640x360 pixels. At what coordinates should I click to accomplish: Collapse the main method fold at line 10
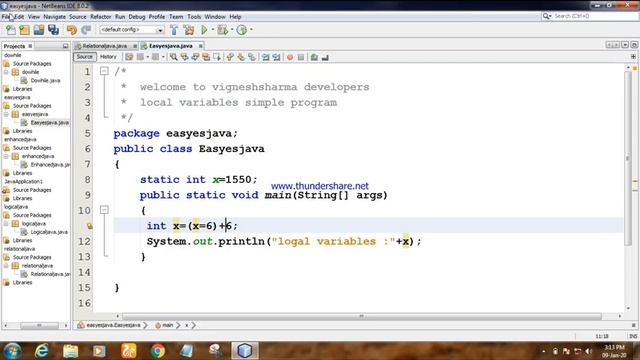pos(104,210)
